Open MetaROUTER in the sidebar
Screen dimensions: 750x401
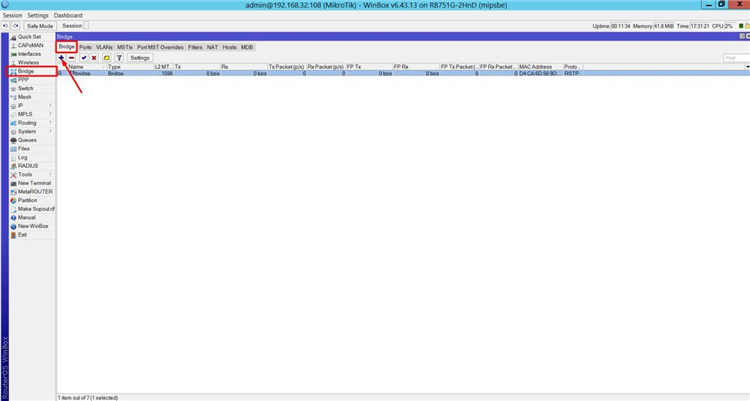[35, 192]
